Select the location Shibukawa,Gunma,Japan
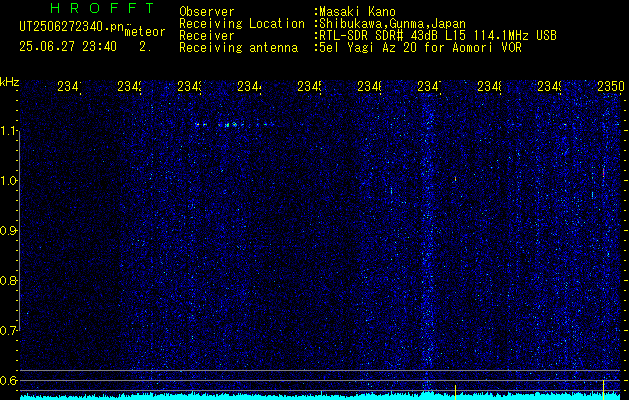Image resolution: width=629 pixels, height=400 pixels. click(x=392, y=24)
